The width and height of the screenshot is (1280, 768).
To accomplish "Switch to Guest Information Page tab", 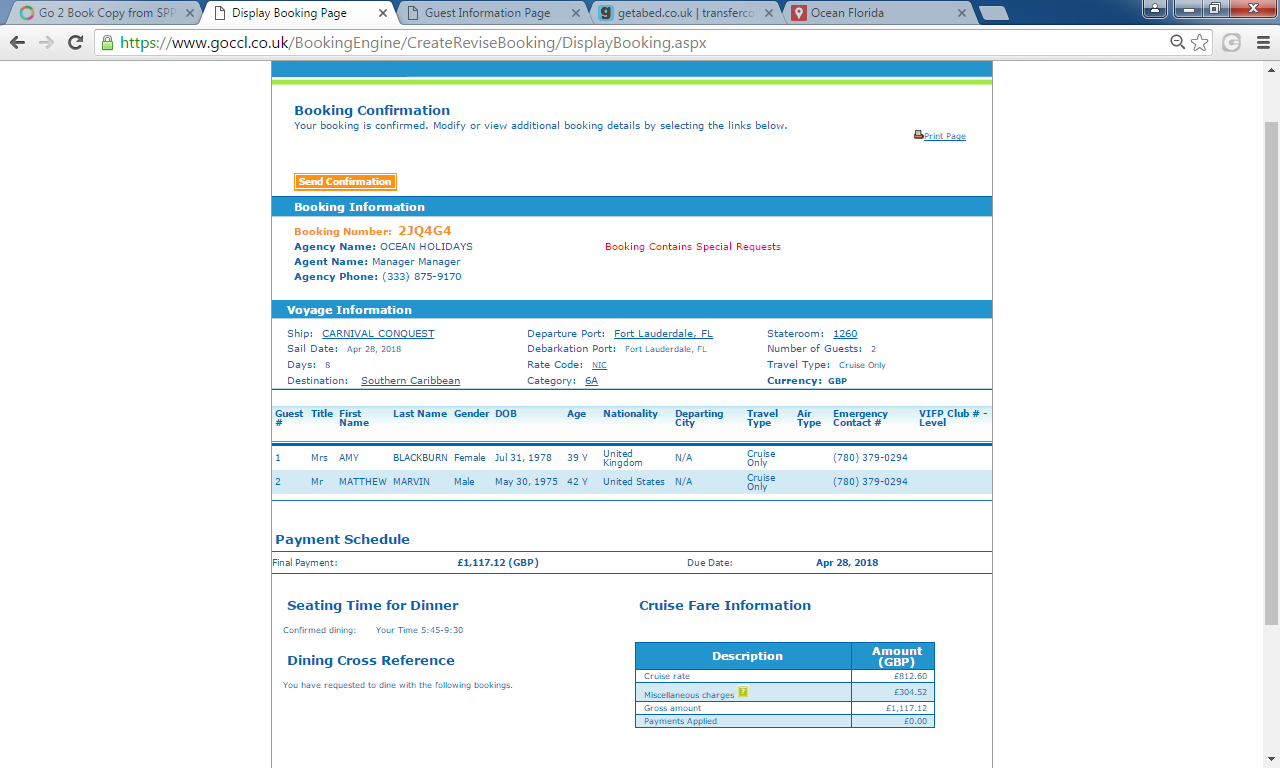I will 491,13.
